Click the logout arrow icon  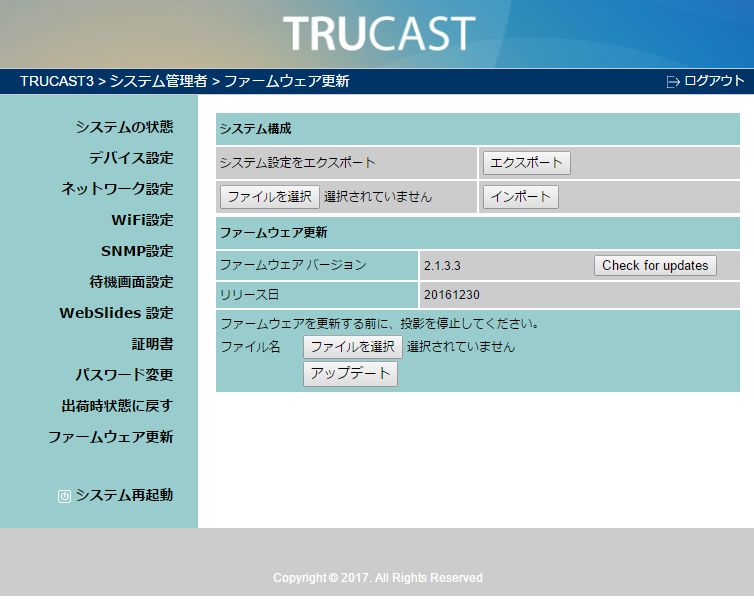point(673,82)
